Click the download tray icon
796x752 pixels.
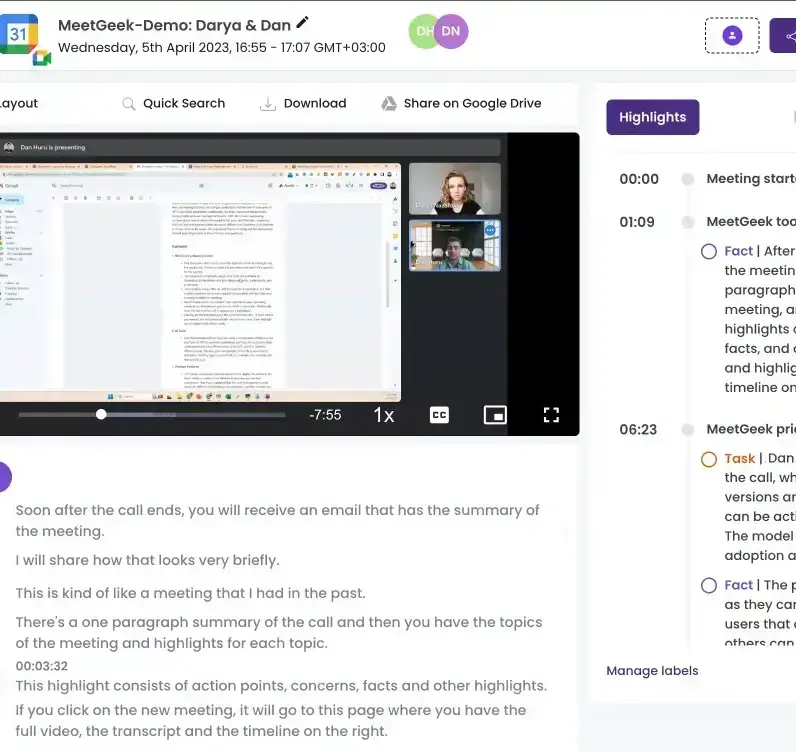(x=268, y=104)
